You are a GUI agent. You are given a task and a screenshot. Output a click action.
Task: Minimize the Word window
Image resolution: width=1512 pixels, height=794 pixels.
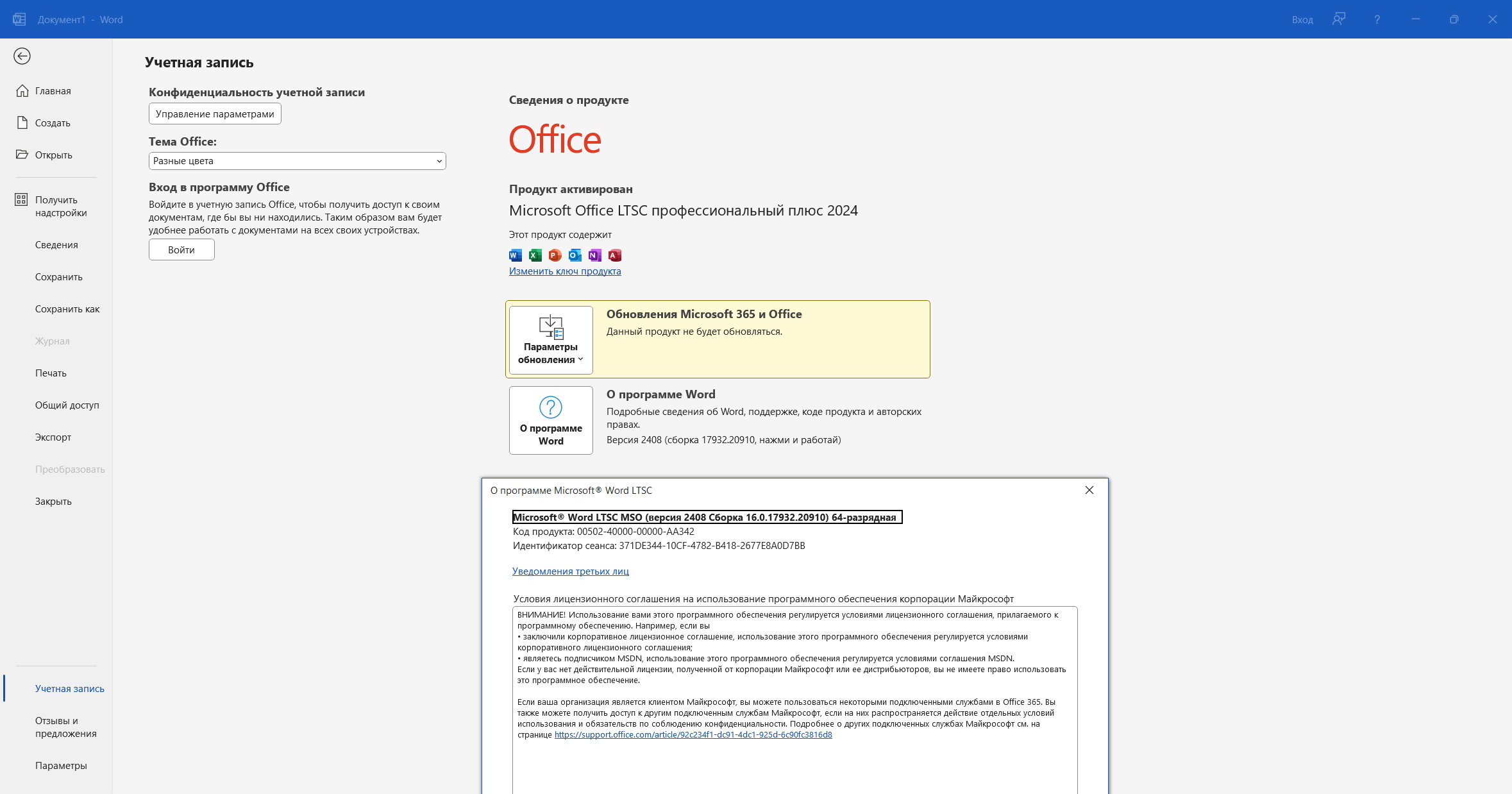coord(1415,19)
